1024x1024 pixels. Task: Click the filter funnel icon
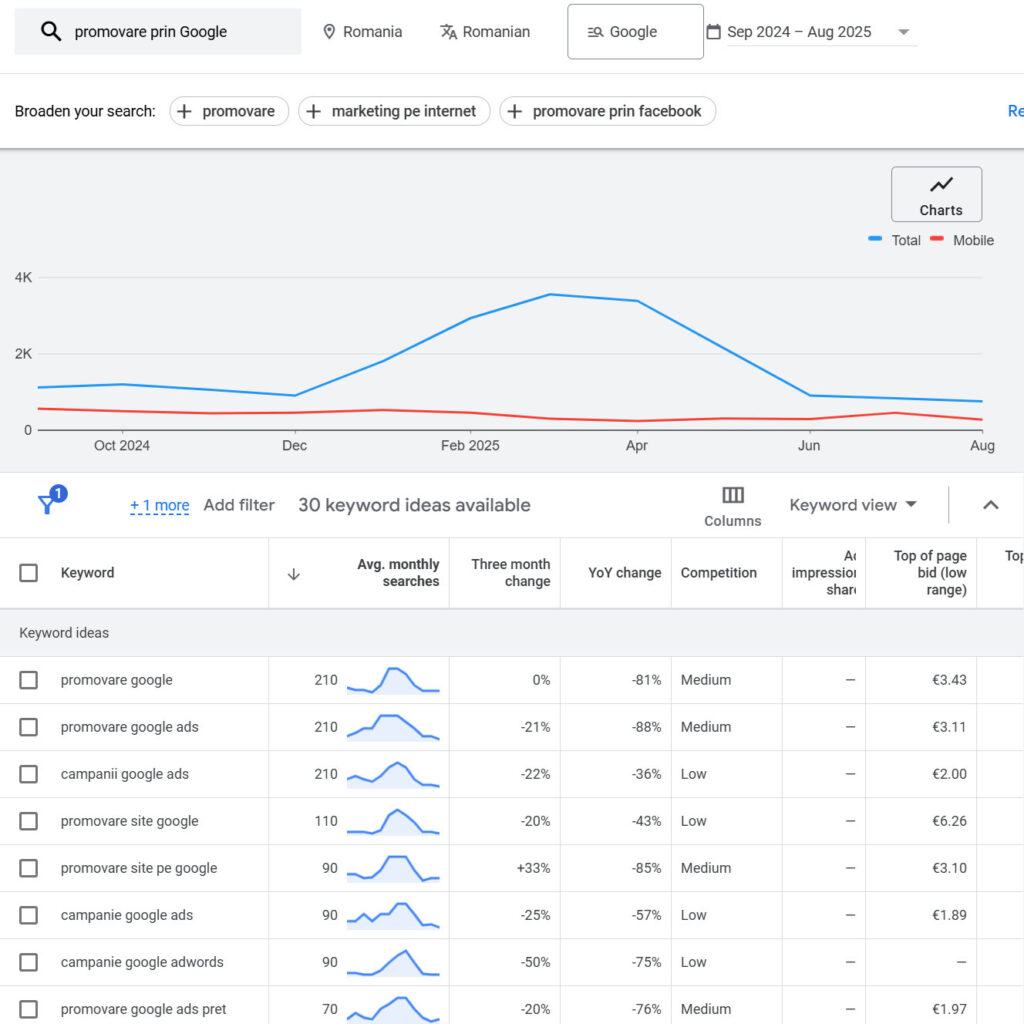[47, 504]
